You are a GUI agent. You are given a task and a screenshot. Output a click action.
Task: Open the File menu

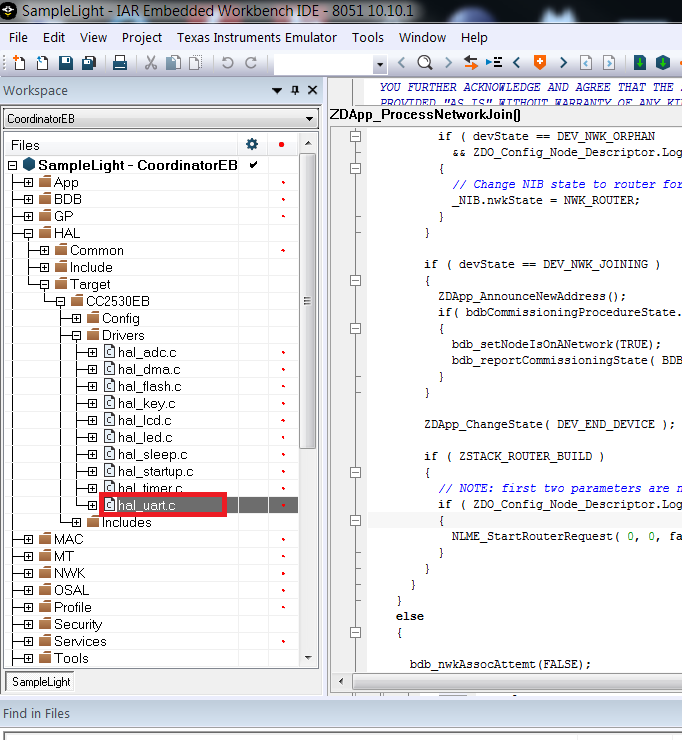[18, 38]
